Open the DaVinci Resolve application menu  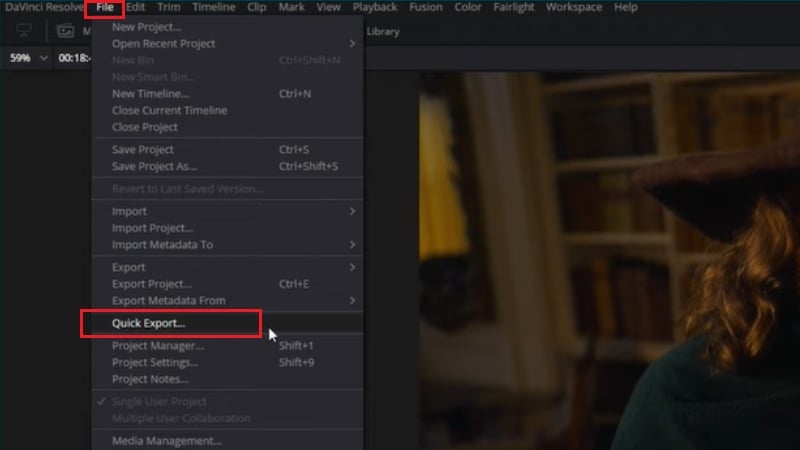point(44,7)
